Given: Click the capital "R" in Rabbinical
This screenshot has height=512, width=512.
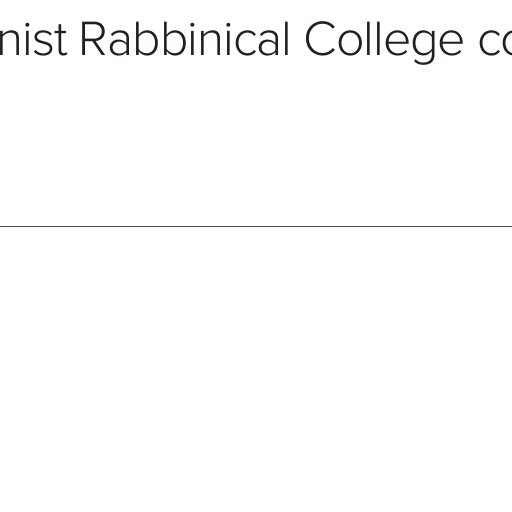Looking at the screenshot, I should [94, 39].
